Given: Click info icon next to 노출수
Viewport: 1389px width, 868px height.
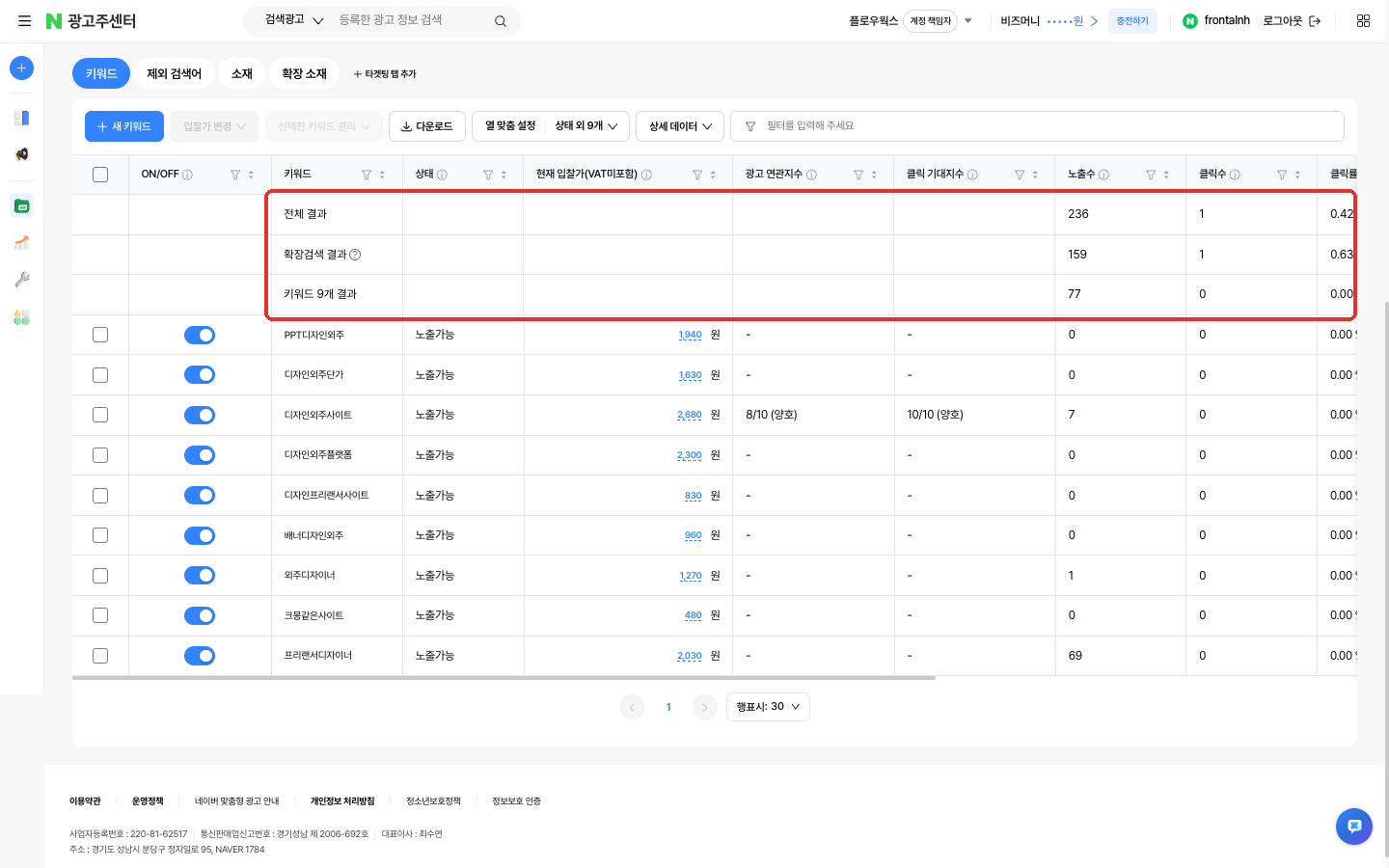Looking at the screenshot, I should [x=1103, y=175].
